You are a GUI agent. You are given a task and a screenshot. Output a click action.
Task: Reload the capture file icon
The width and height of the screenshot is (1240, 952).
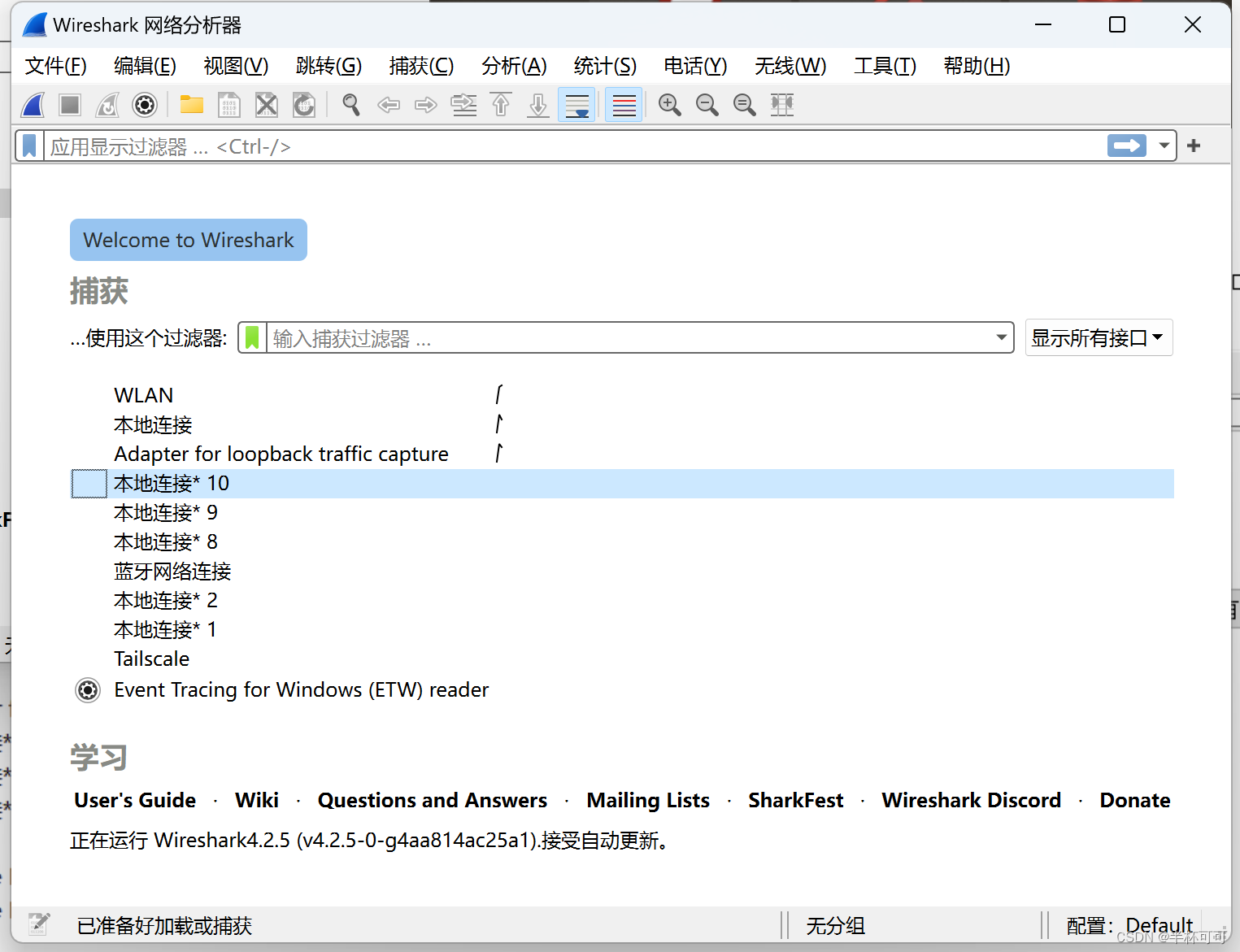pos(304,105)
